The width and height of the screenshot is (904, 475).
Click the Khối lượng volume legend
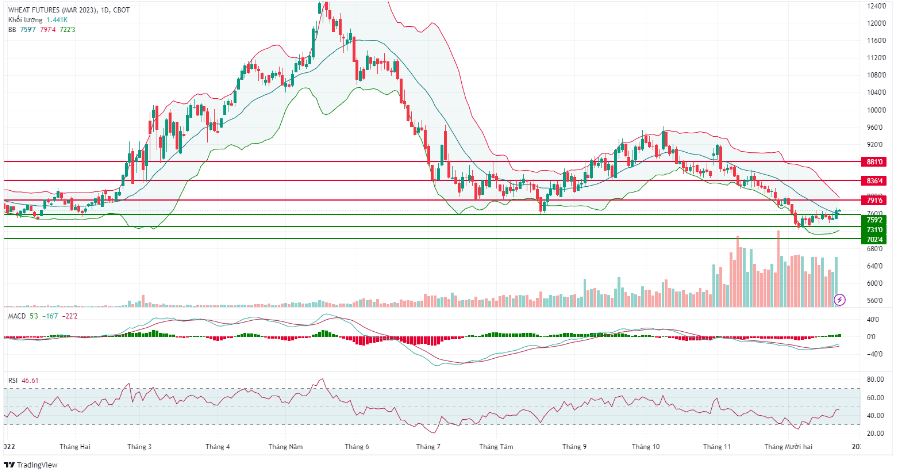37,20
